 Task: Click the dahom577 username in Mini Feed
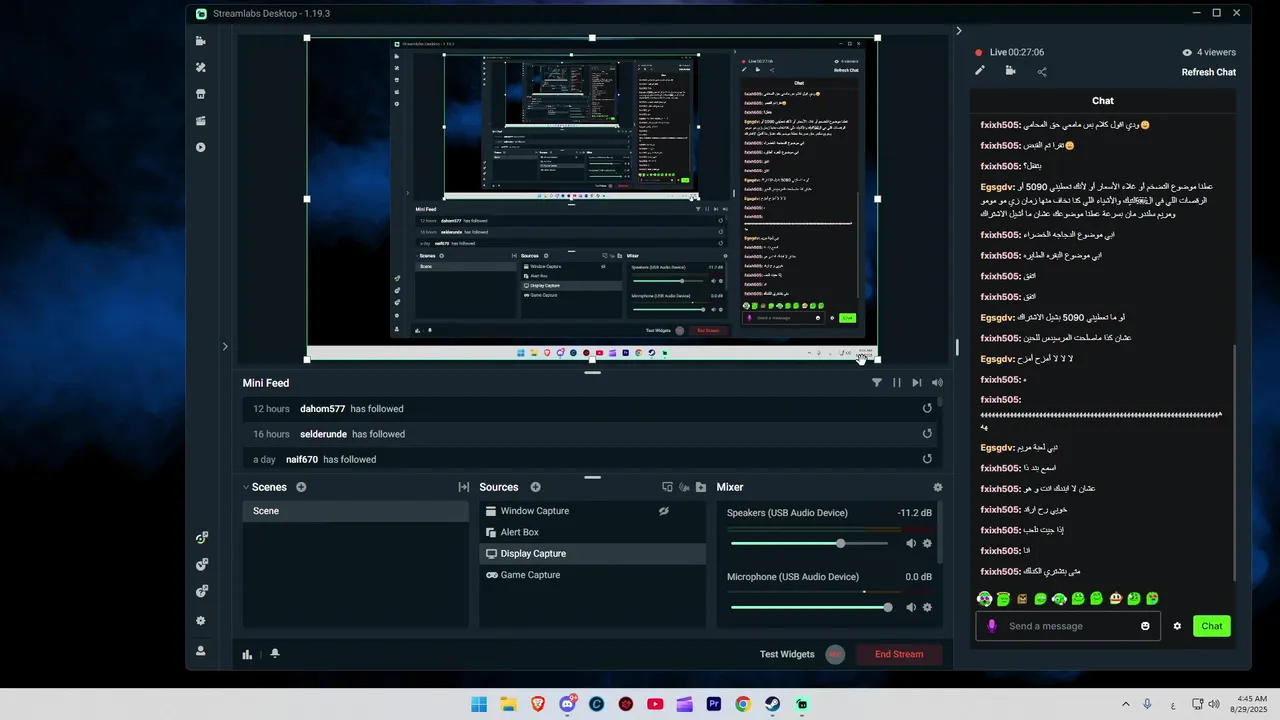point(324,409)
